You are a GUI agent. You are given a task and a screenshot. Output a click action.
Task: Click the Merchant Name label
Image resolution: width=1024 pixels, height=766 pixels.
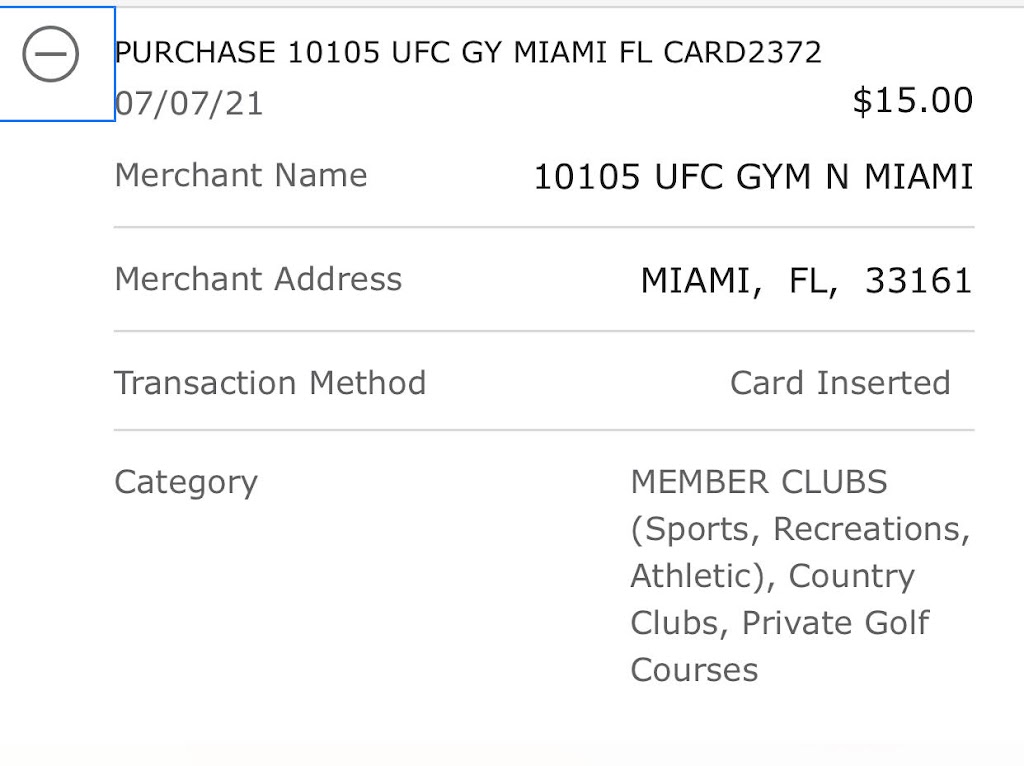[241, 175]
